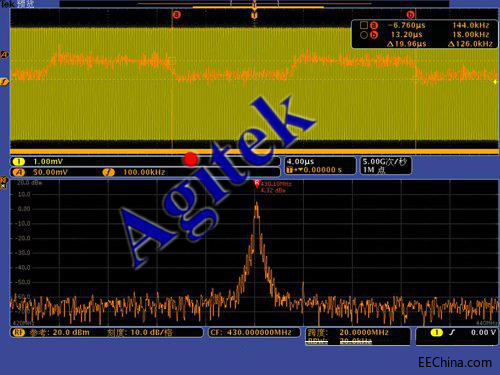Open the 5.00G sample rate readout

point(385,162)
